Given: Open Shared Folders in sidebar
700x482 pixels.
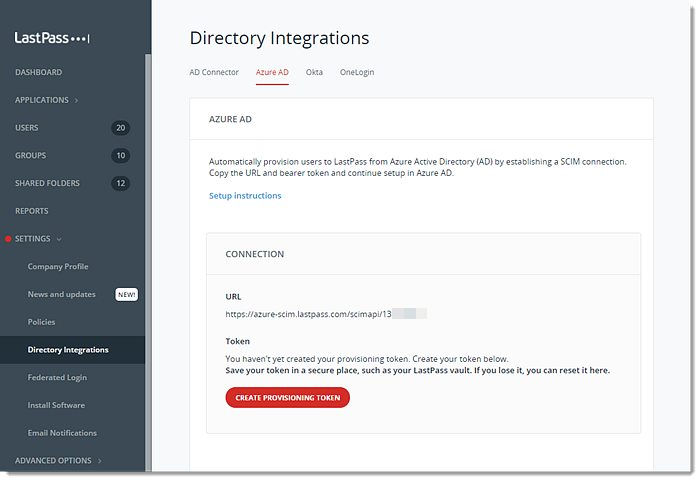Looking at the screenshot, I should click(47, 183).
